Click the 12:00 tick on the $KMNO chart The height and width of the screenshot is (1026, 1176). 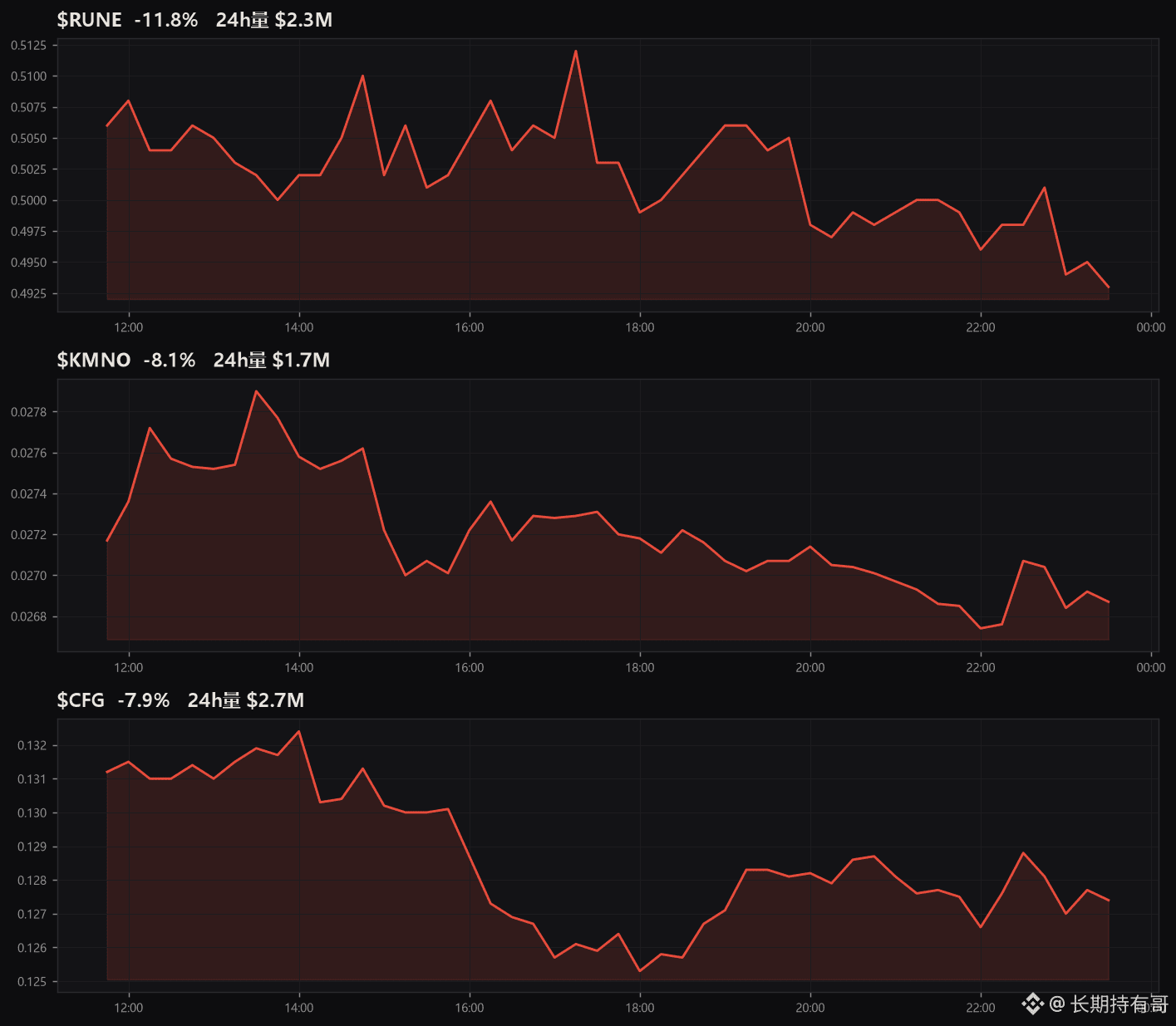pyautogui.click(x=129, y=667)
